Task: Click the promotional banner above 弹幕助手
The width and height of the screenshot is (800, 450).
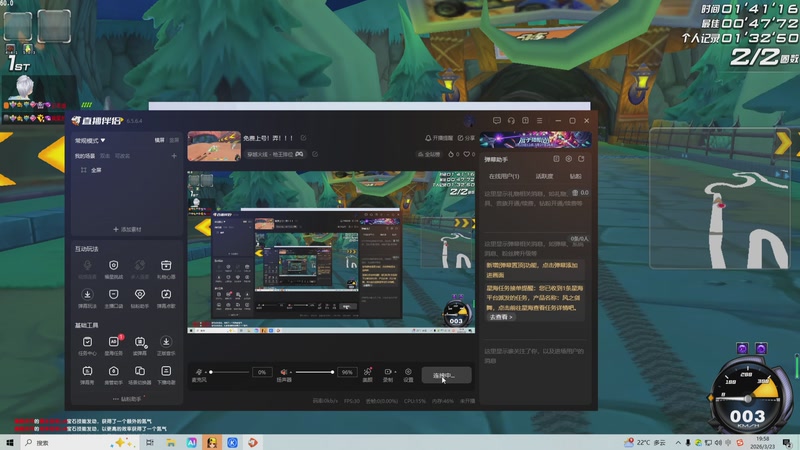Action: click(535, 139)
